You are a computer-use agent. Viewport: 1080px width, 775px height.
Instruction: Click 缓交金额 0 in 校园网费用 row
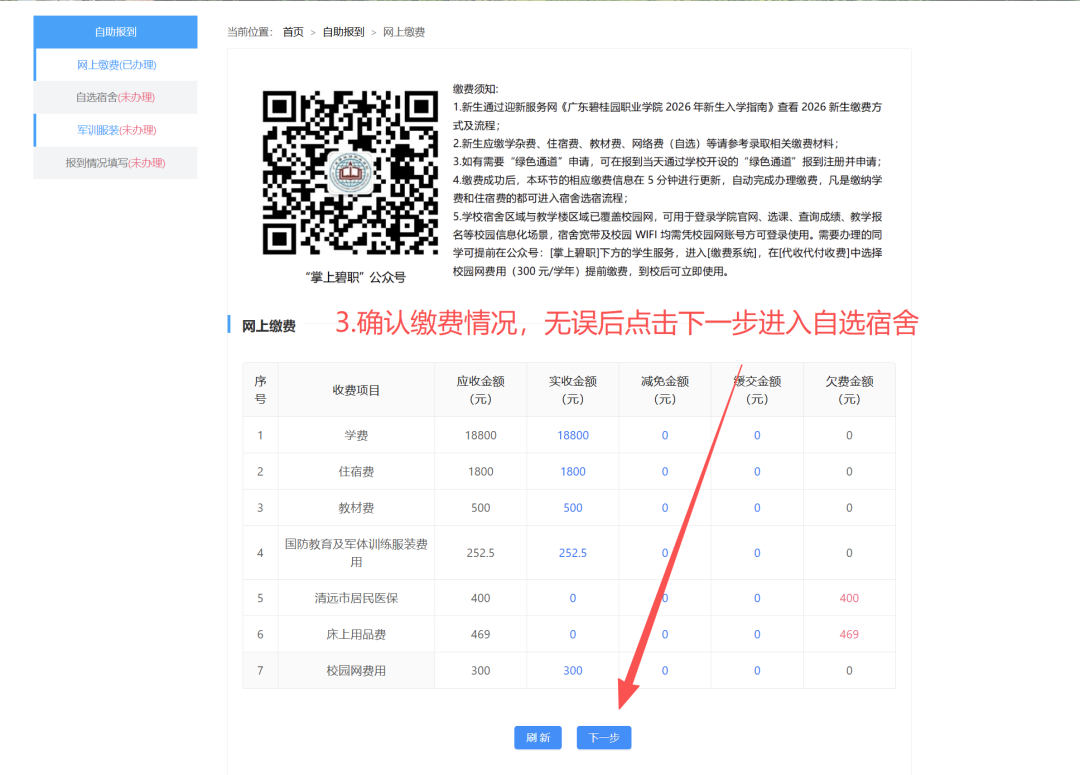point(757,671)
